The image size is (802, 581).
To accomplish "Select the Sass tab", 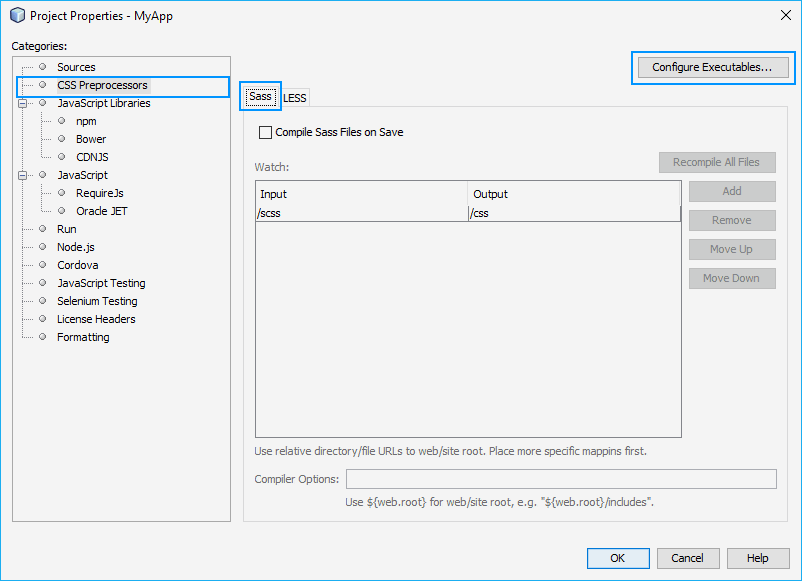I will pos(260,97).
